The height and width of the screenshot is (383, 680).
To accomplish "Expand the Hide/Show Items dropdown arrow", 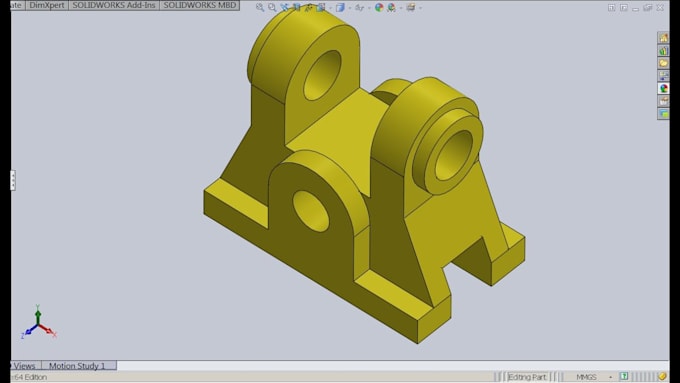I will (x=369, y=8).
